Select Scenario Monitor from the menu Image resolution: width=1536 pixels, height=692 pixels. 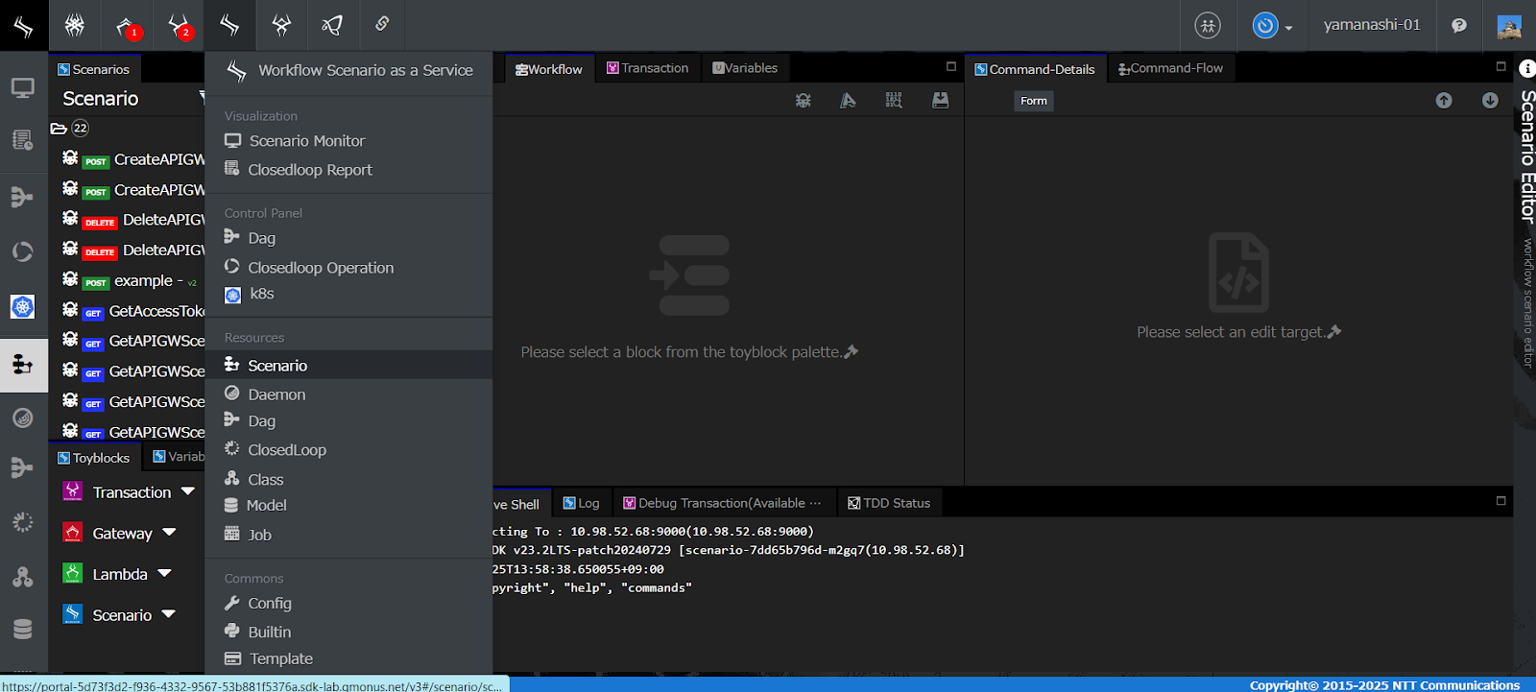pyautogui.click(x=306, y=141)
